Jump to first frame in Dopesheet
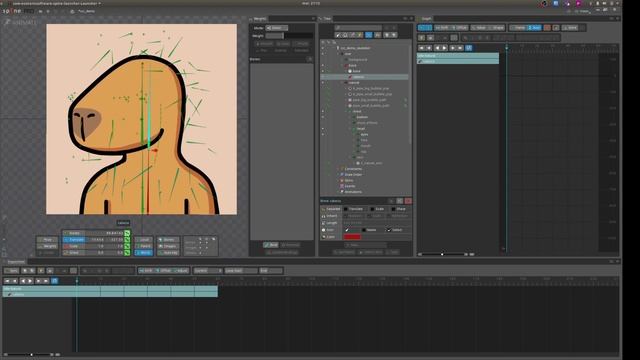Viewport: 640px width, 360px height. click(x=7, y=281)
